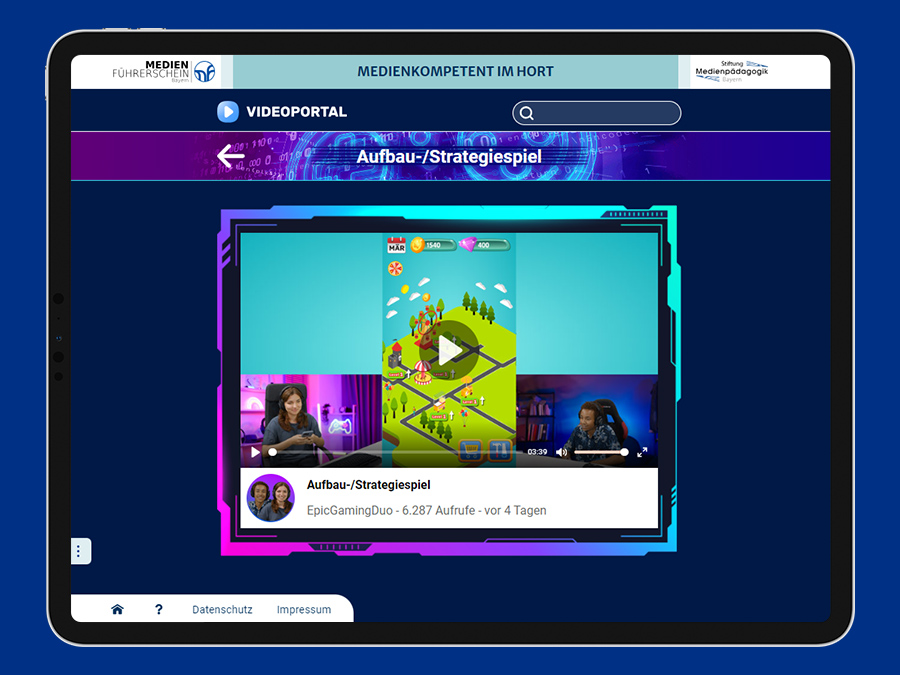Image resolution: width=900 pixels, height=675 pixels.
Task: Open the Medienführerschein Bayern logo
Action: tap(164, 72)
